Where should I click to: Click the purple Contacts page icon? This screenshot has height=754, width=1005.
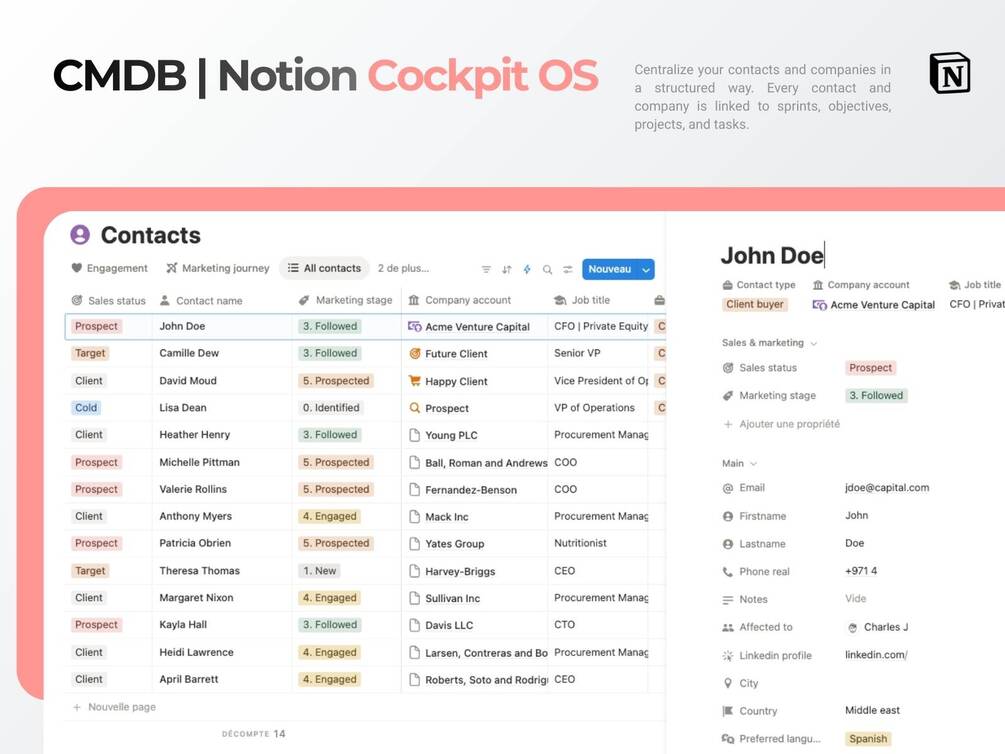(80, 235)
